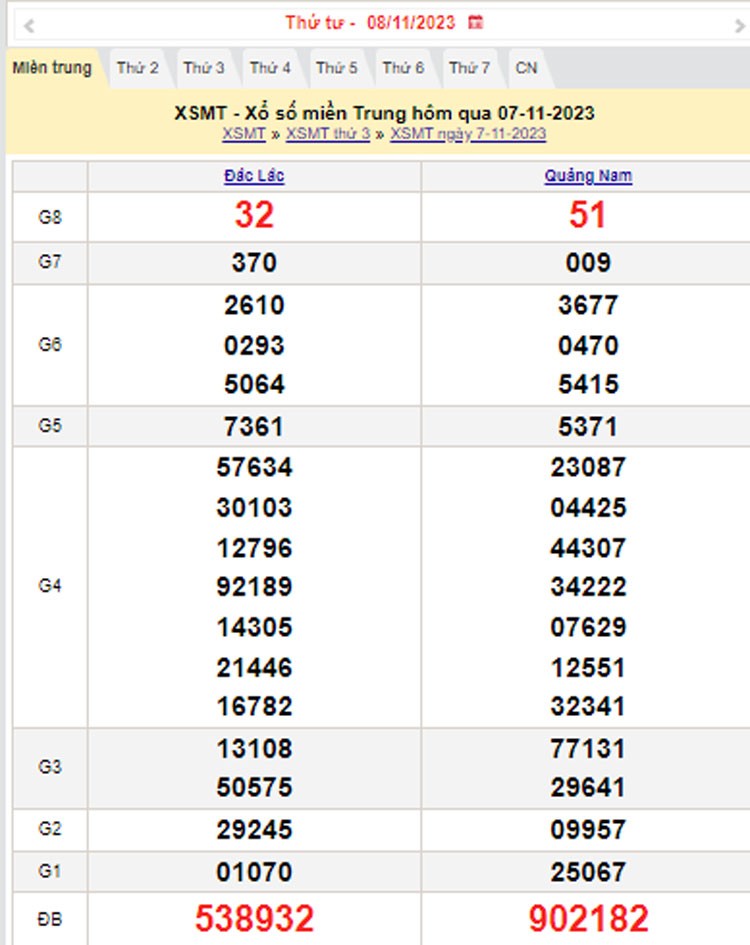This screenshot has width=750, height=945.
Task: Switch to the Thứ 3 tab
Action: tap(203, 68)
